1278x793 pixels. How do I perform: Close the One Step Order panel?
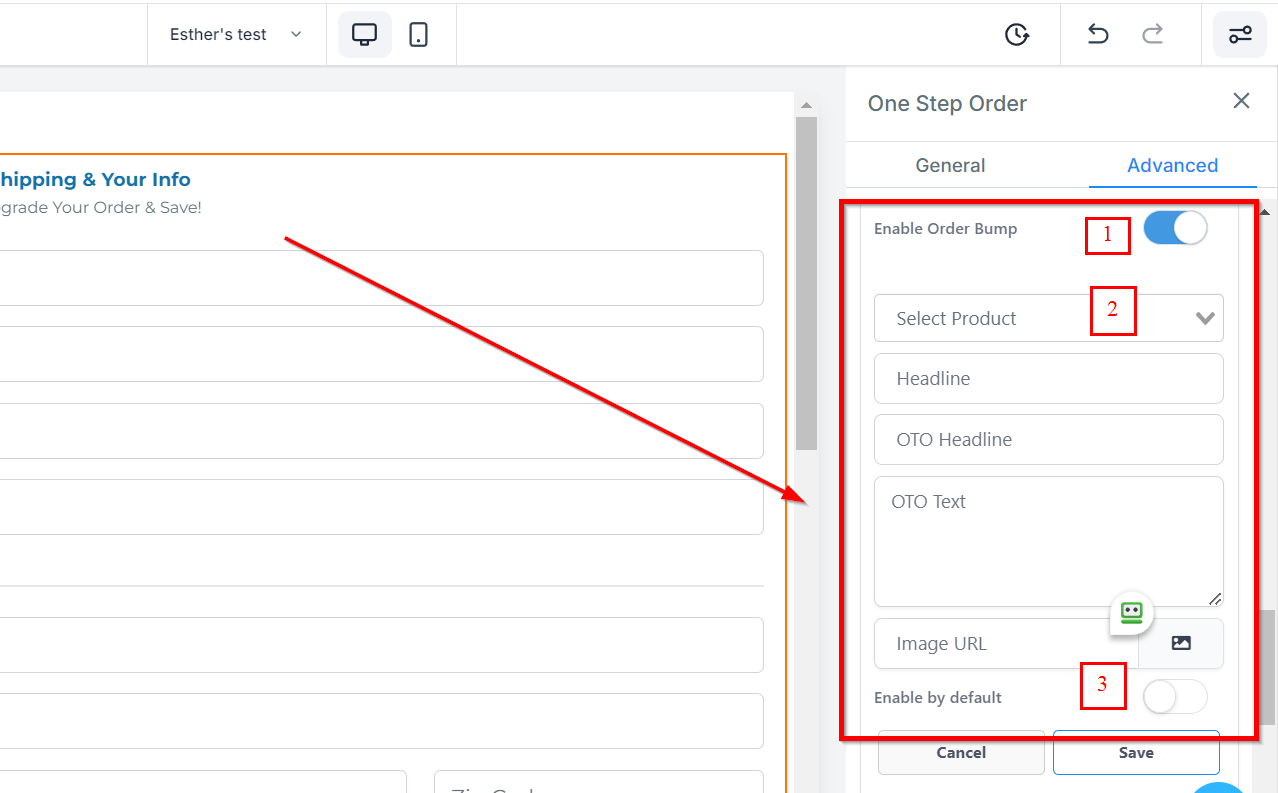coord(1241,101)
